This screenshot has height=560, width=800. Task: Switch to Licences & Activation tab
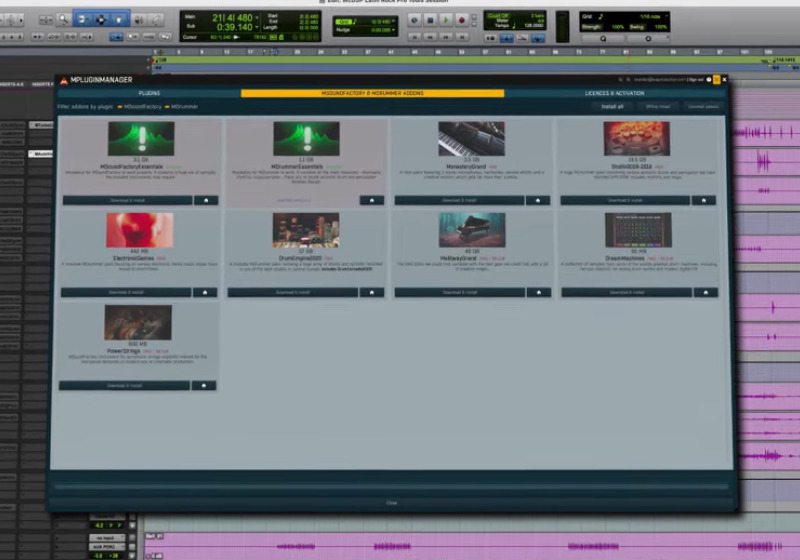[x=614, y=93]
